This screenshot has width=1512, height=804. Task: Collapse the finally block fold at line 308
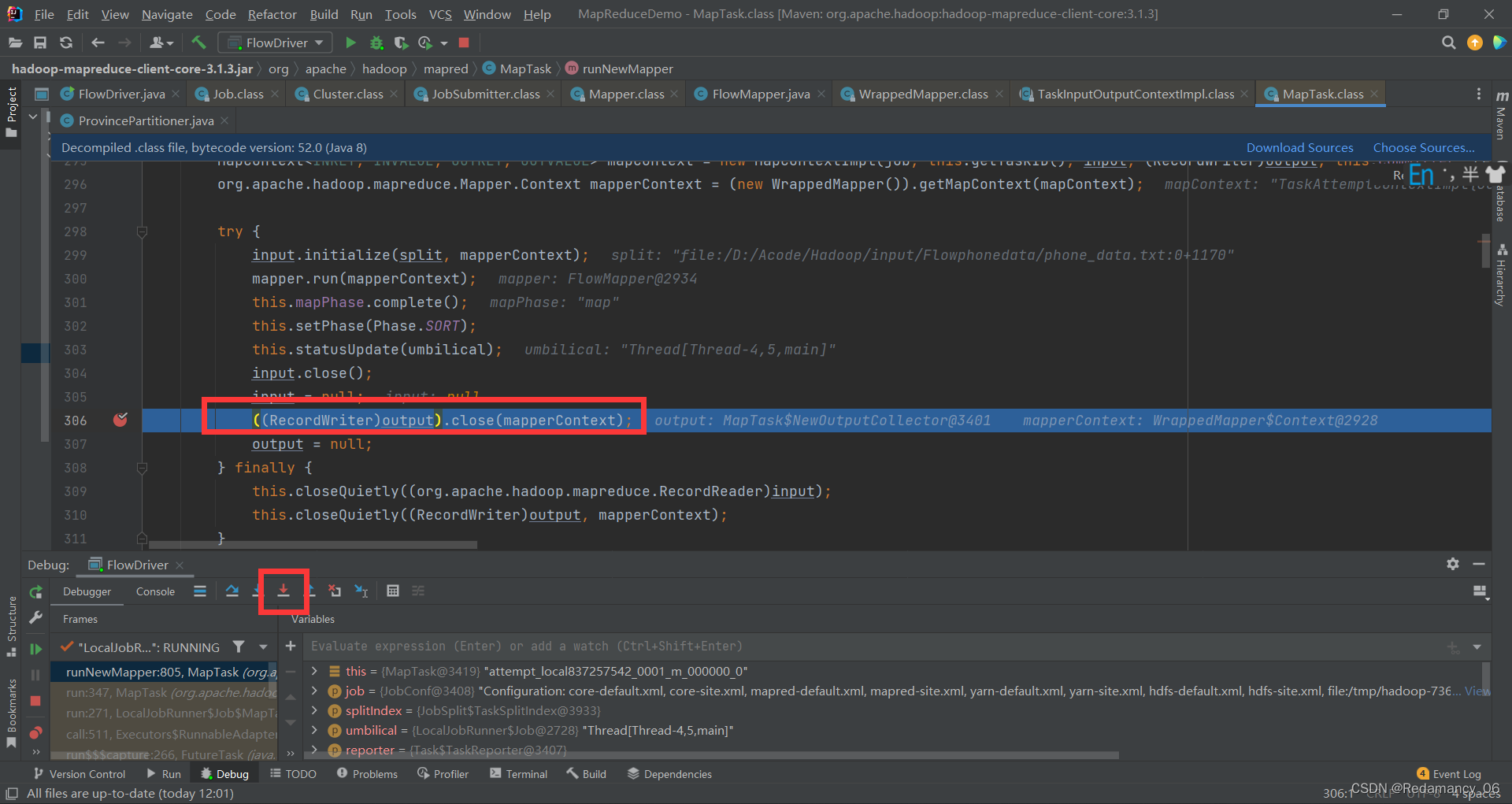click(x=142, y=468)
